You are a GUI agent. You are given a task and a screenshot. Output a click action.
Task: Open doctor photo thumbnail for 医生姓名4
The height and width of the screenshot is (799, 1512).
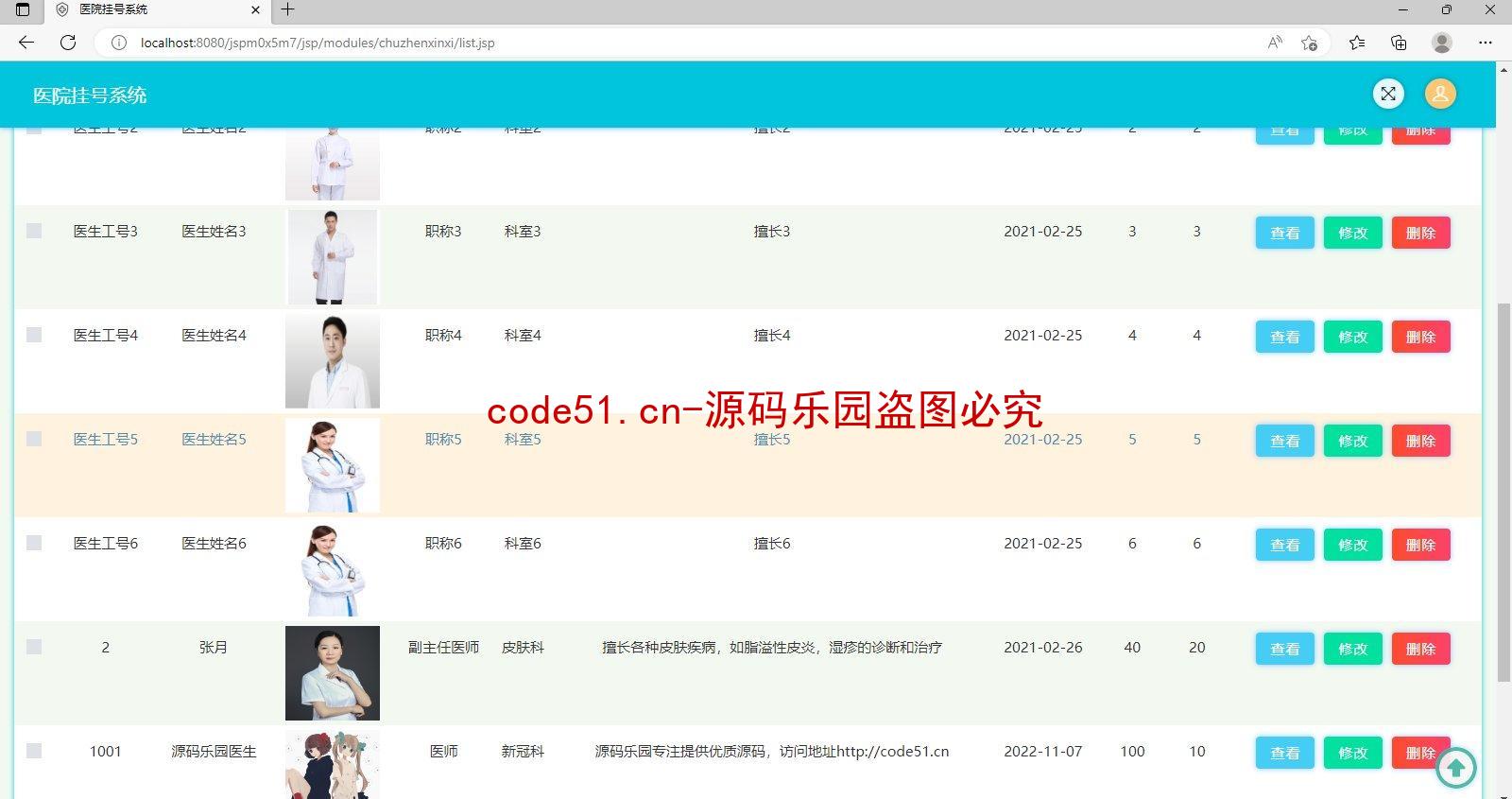[x=333, y=361]
